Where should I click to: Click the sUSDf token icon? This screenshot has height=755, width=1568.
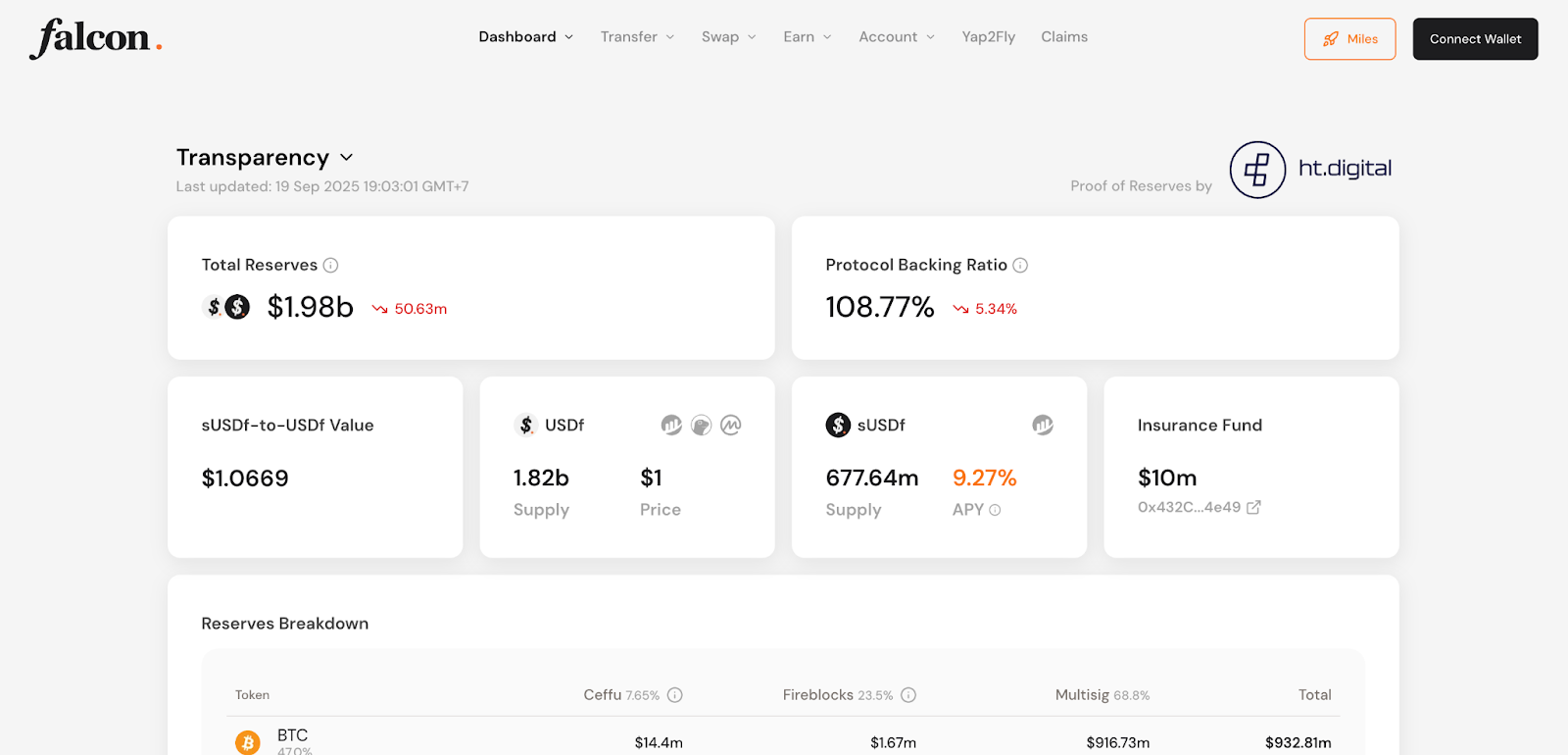[838, 425]
